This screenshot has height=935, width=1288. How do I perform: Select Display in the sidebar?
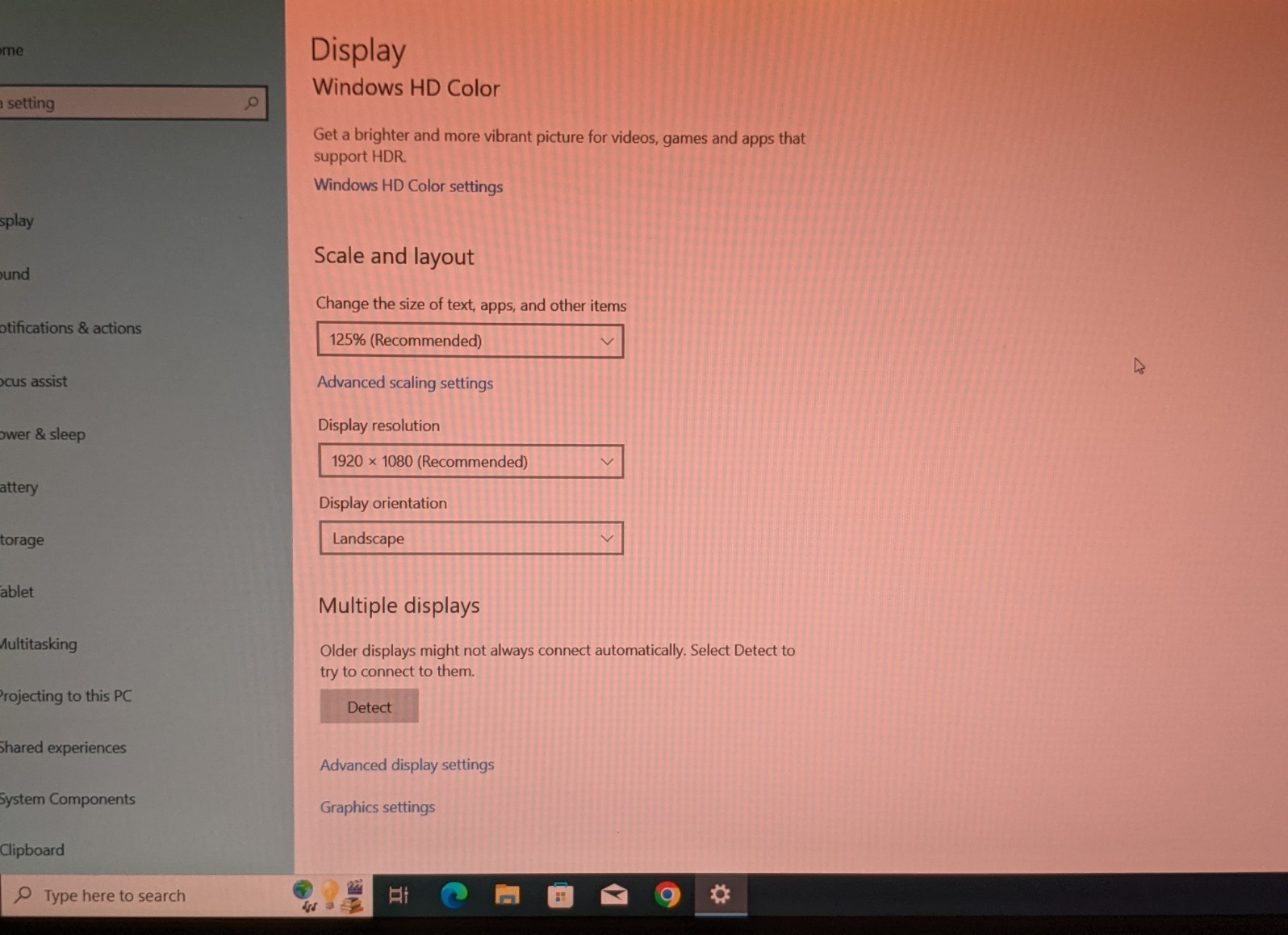[17, 220]
